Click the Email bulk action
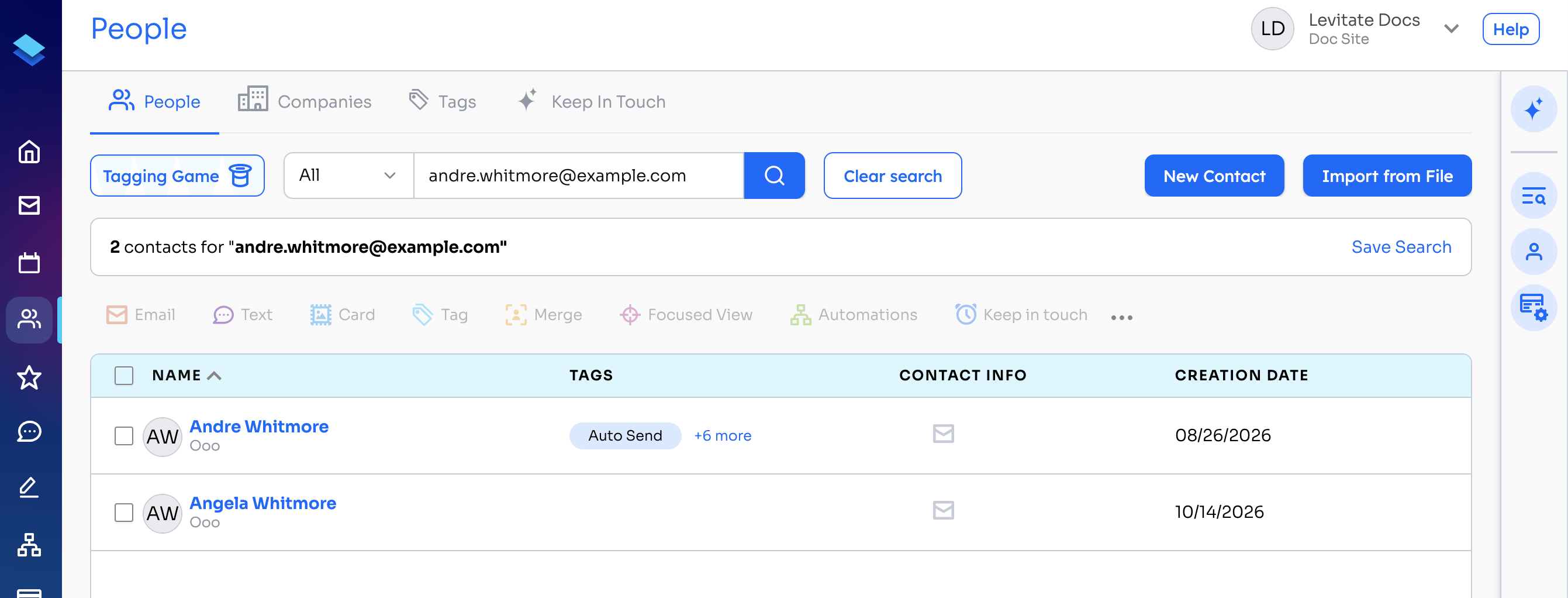Screen dimensions: 1568x598 [141, 315]
